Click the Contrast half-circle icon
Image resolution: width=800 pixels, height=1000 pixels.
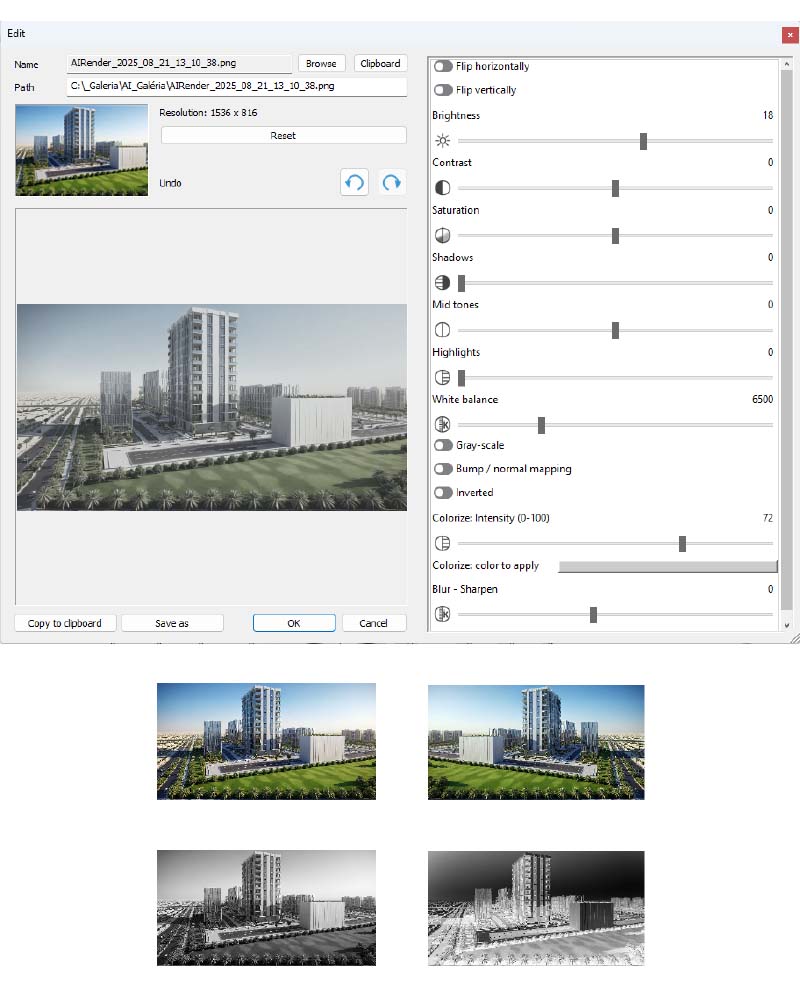(x=443, y=188)
